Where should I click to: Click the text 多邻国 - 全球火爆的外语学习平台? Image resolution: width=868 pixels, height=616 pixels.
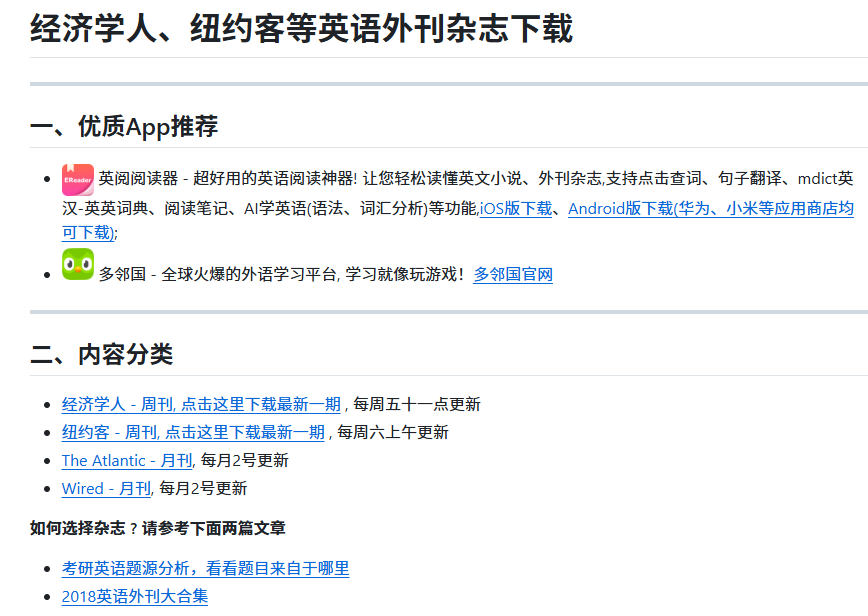[x=218, y=275]
